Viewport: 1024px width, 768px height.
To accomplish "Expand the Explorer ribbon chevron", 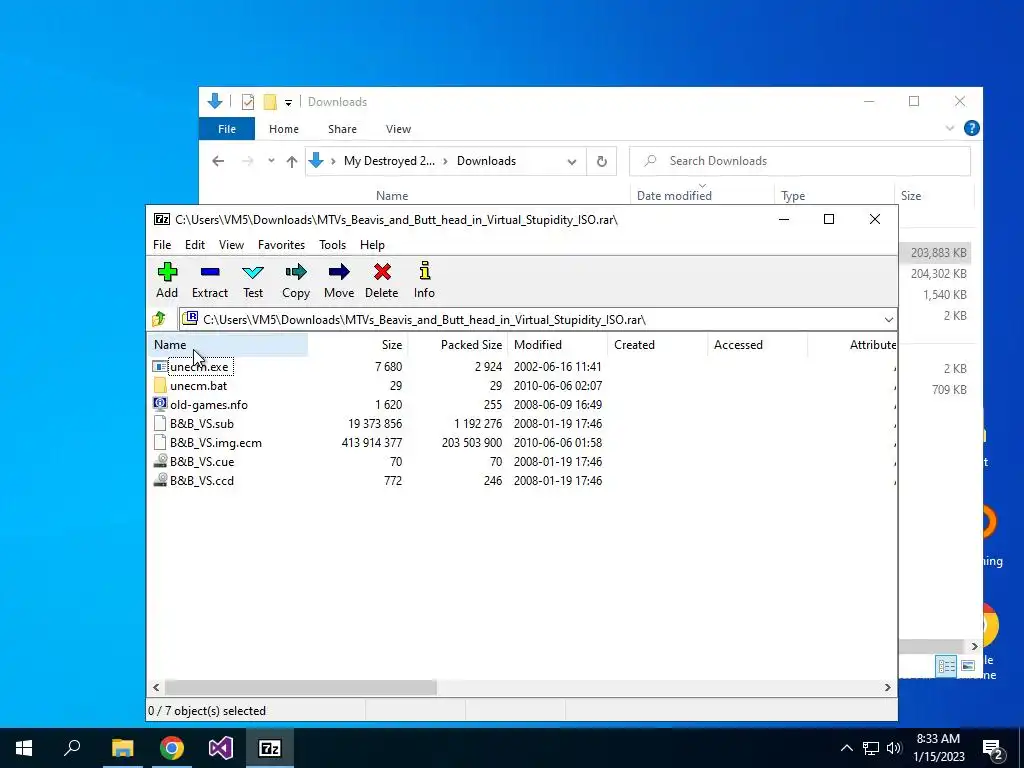I will point(950,129).
